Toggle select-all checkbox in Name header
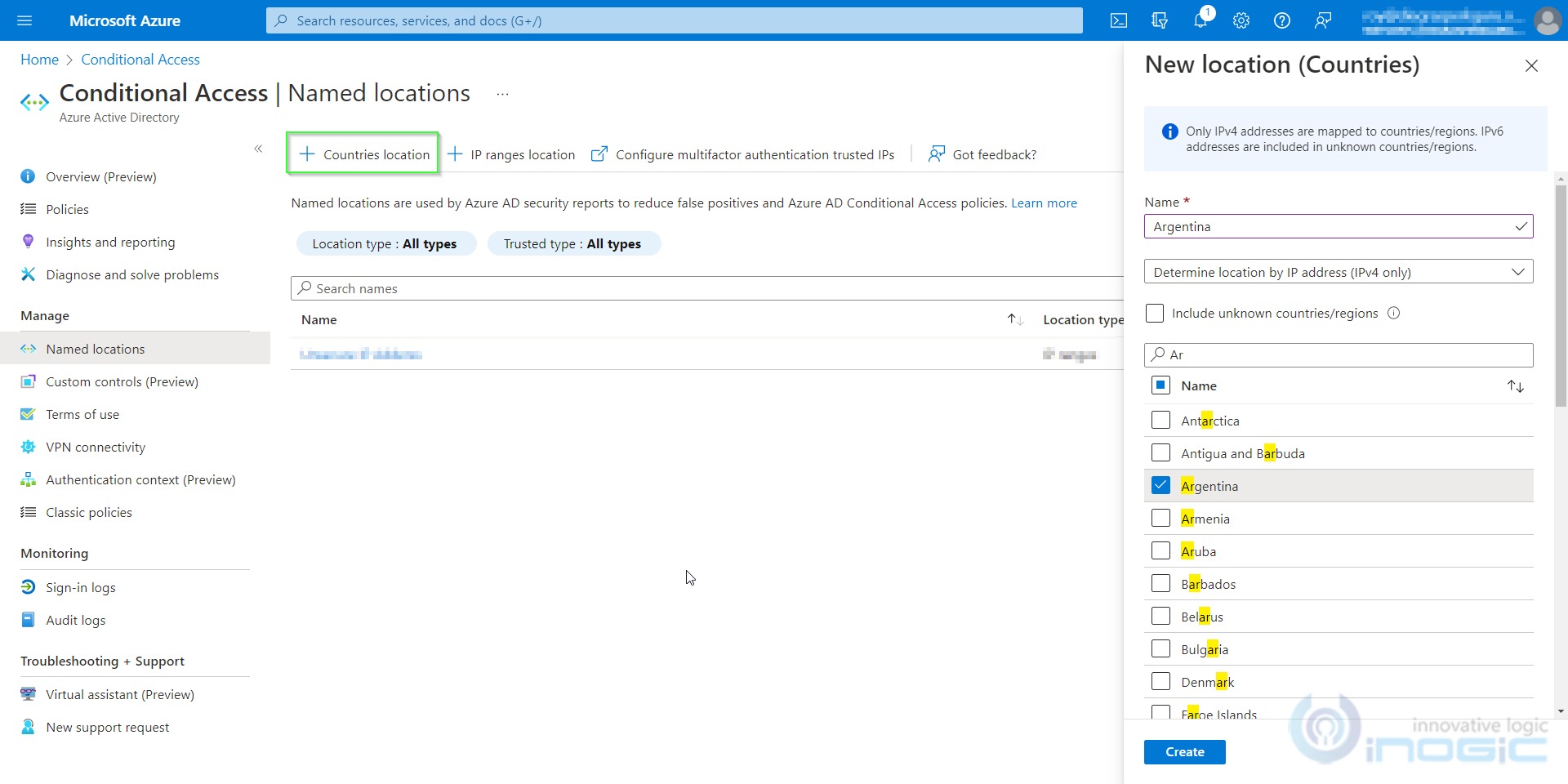 pos(1160,385)
